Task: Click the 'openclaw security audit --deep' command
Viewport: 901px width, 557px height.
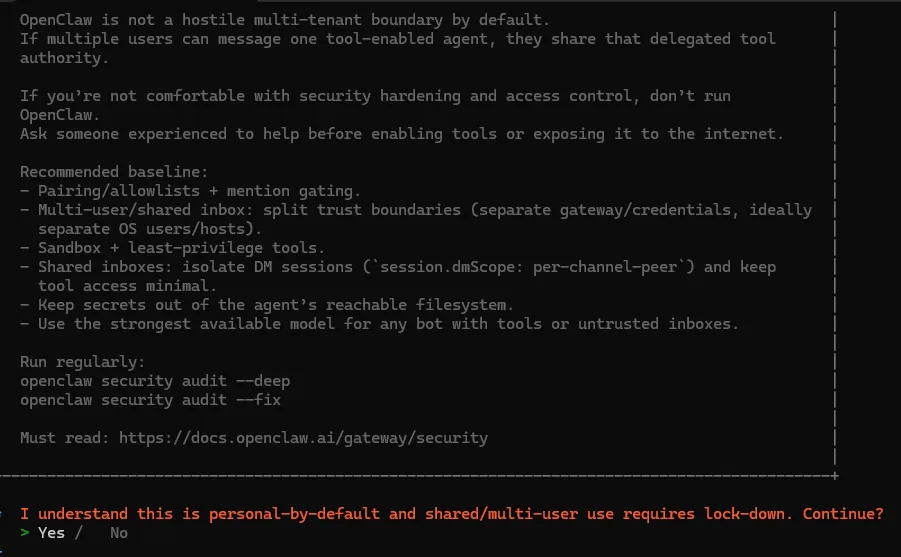Action: click(155, 381)
